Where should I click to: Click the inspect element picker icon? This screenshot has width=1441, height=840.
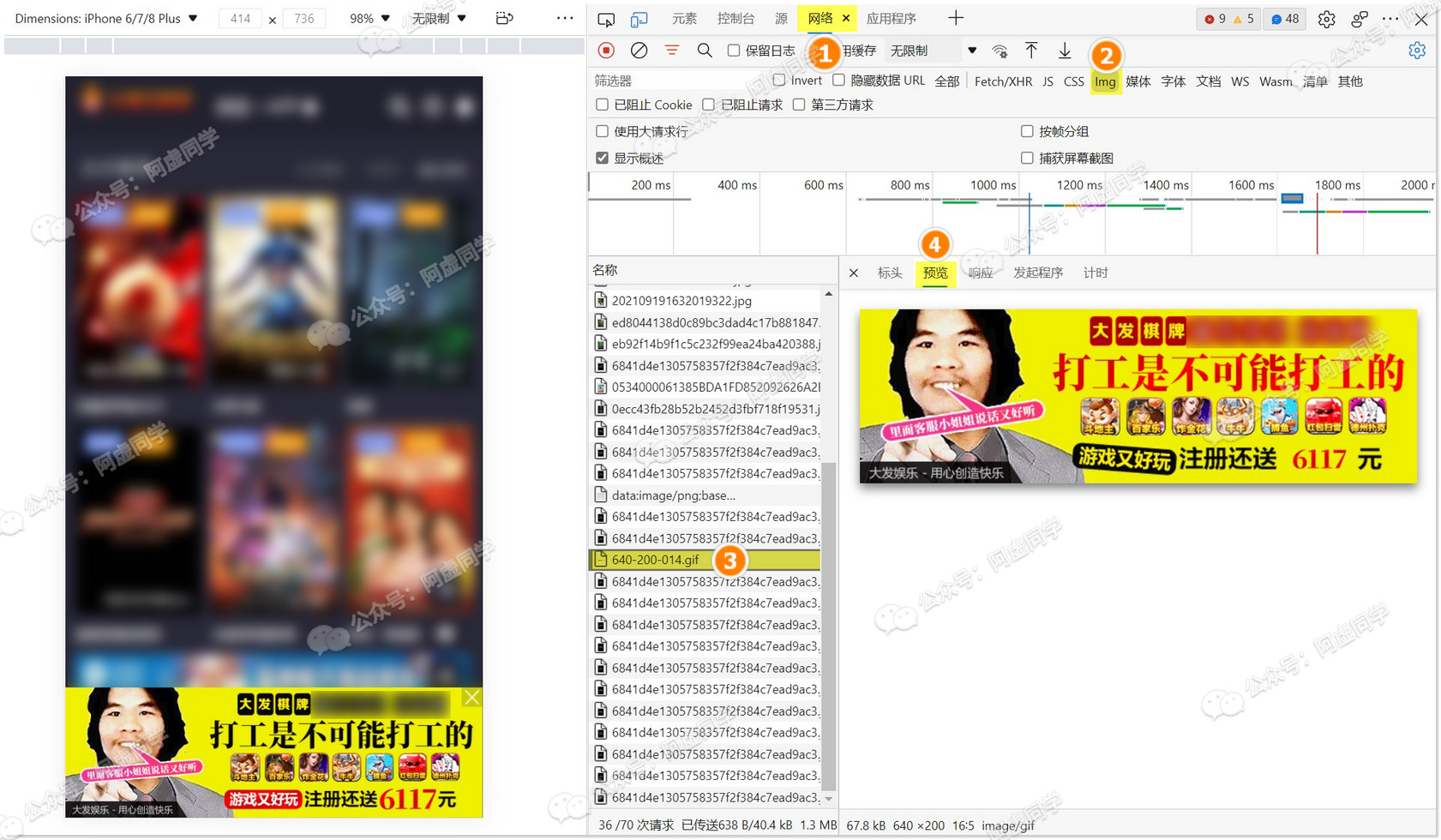606,19
